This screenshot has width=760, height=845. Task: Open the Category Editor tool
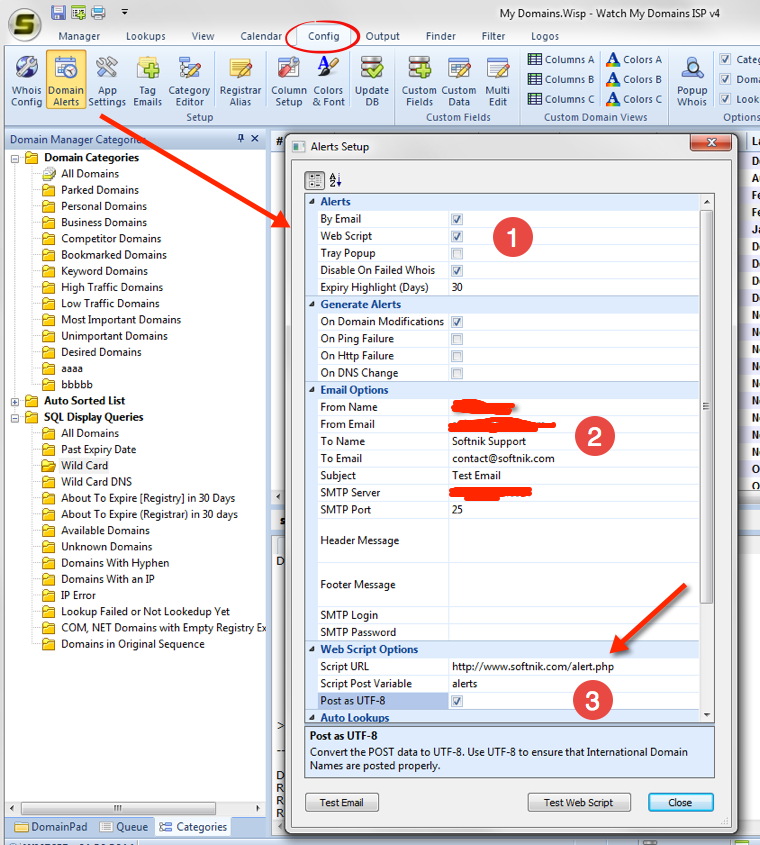189,80
